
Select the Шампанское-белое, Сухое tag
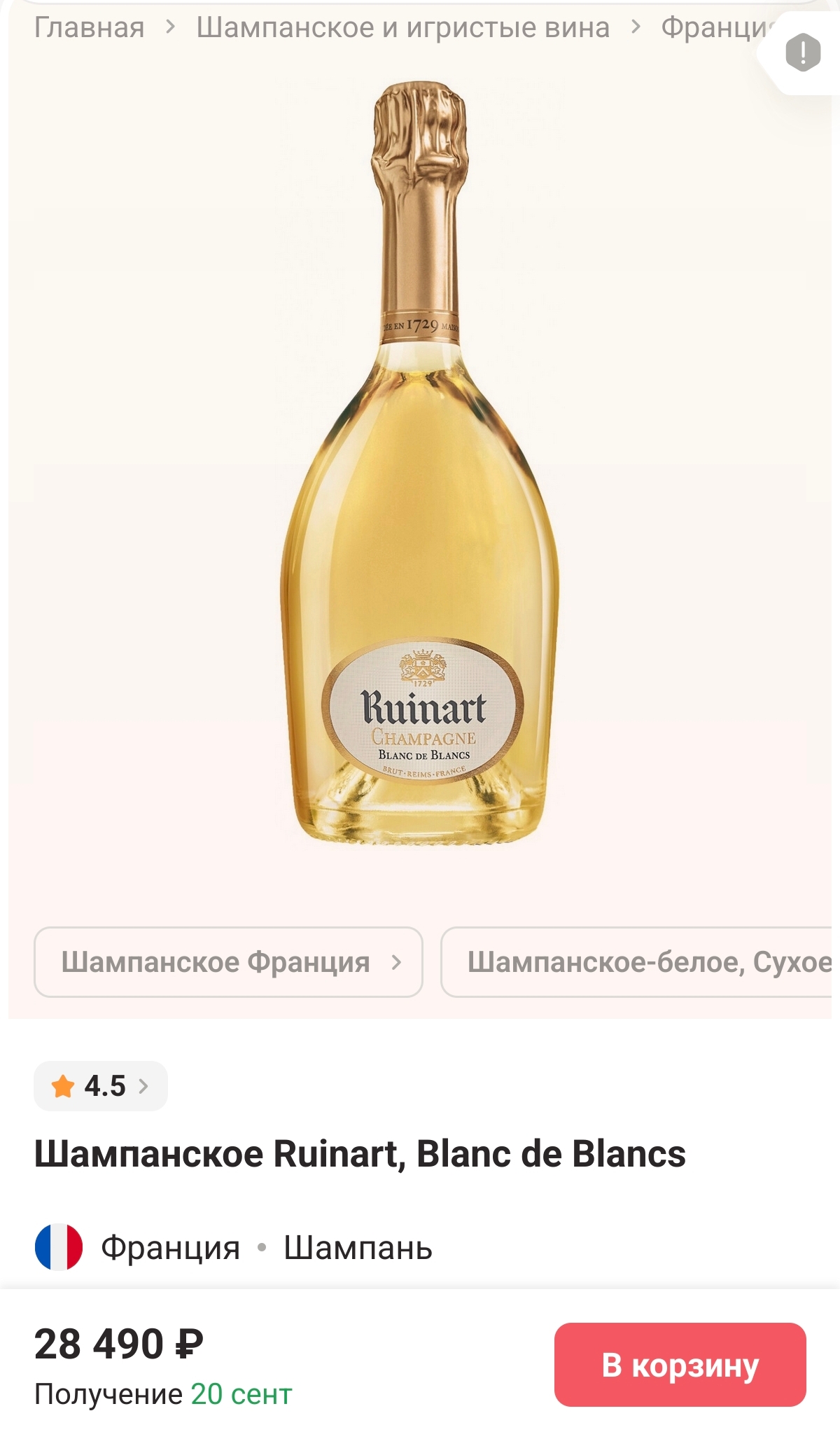click(639, 962)
